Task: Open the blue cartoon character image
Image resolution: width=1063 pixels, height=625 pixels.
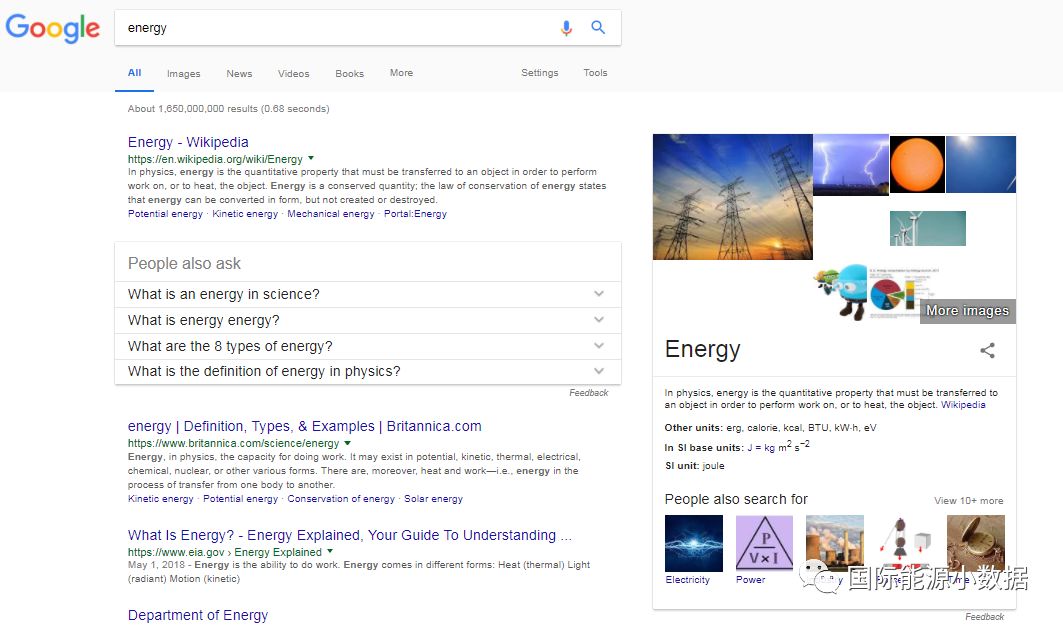Action: (841, 291)
